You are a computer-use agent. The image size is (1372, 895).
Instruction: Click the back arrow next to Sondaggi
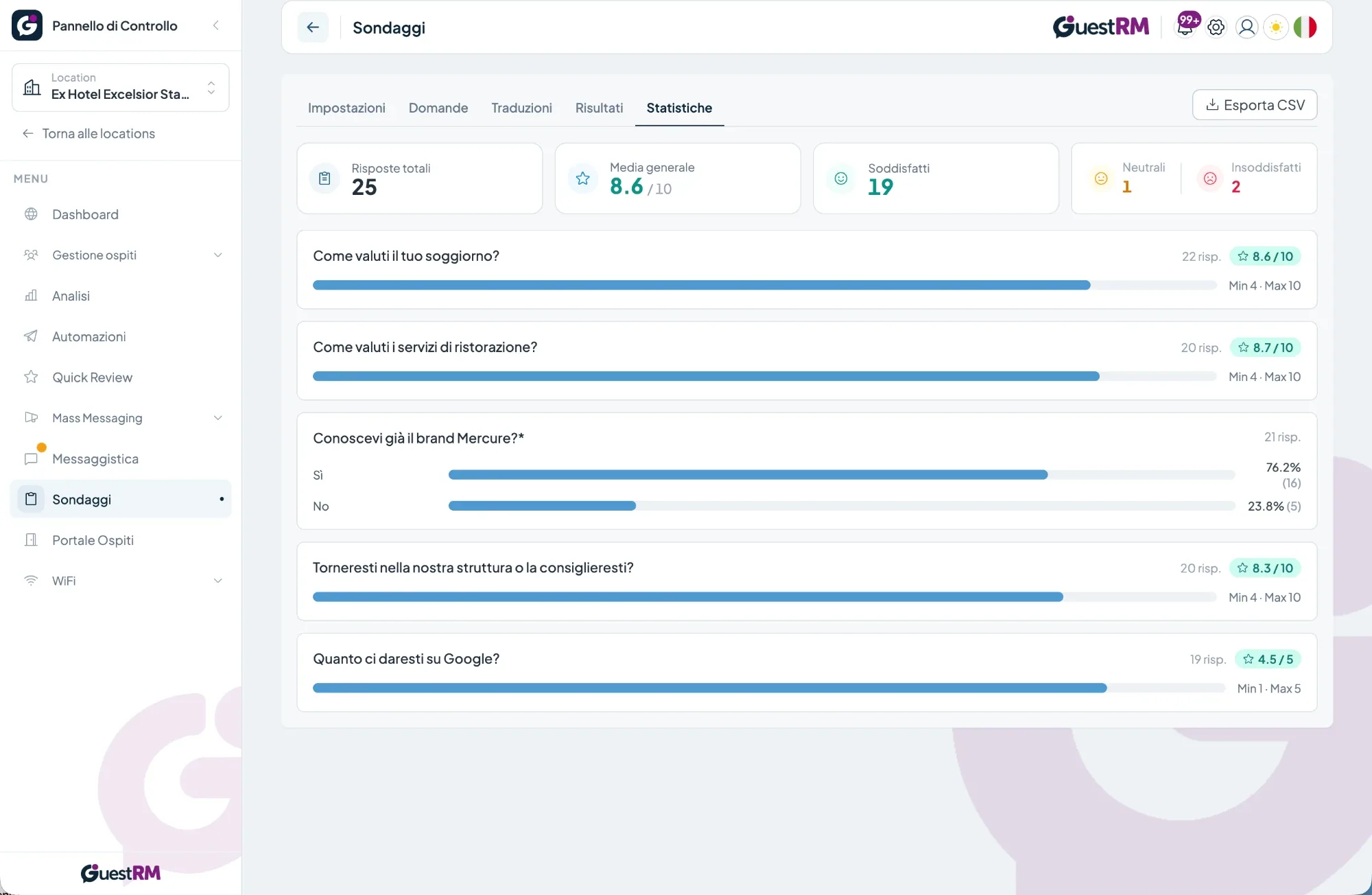tap(313, 27)
